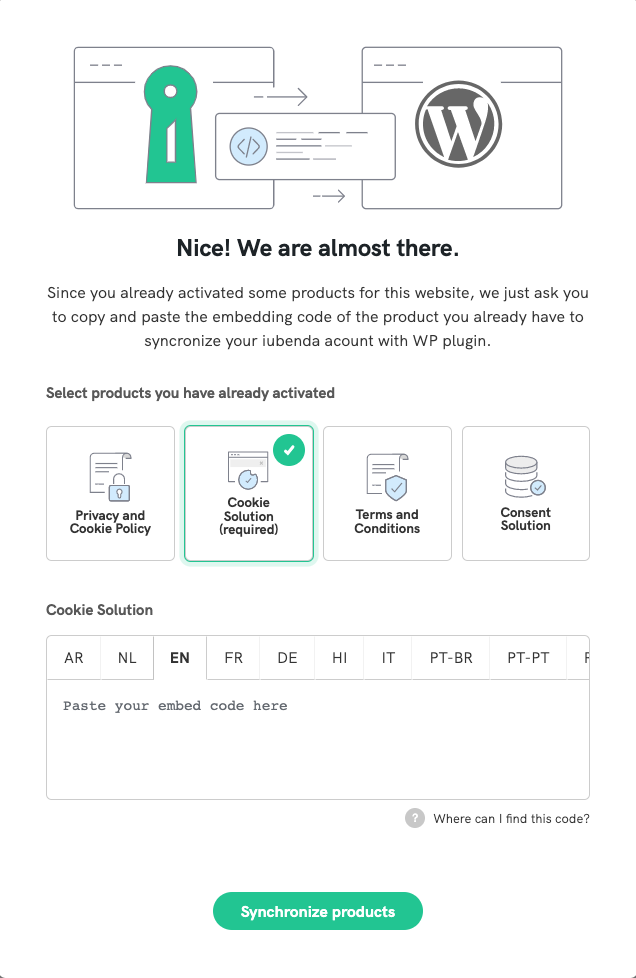Select the HI language tab
This screenshot has height=978, width=636.
(x=339, y=657)
